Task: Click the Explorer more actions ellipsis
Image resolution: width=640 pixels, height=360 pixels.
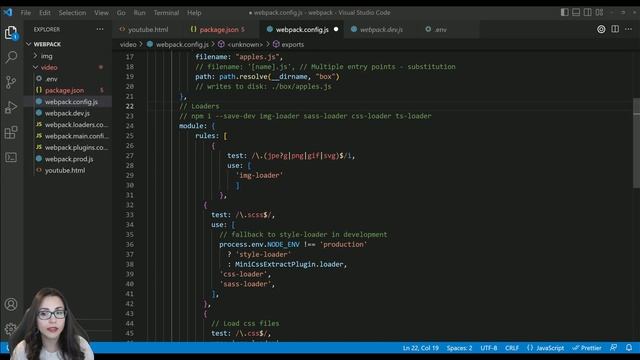Action: tap(100, 29)
